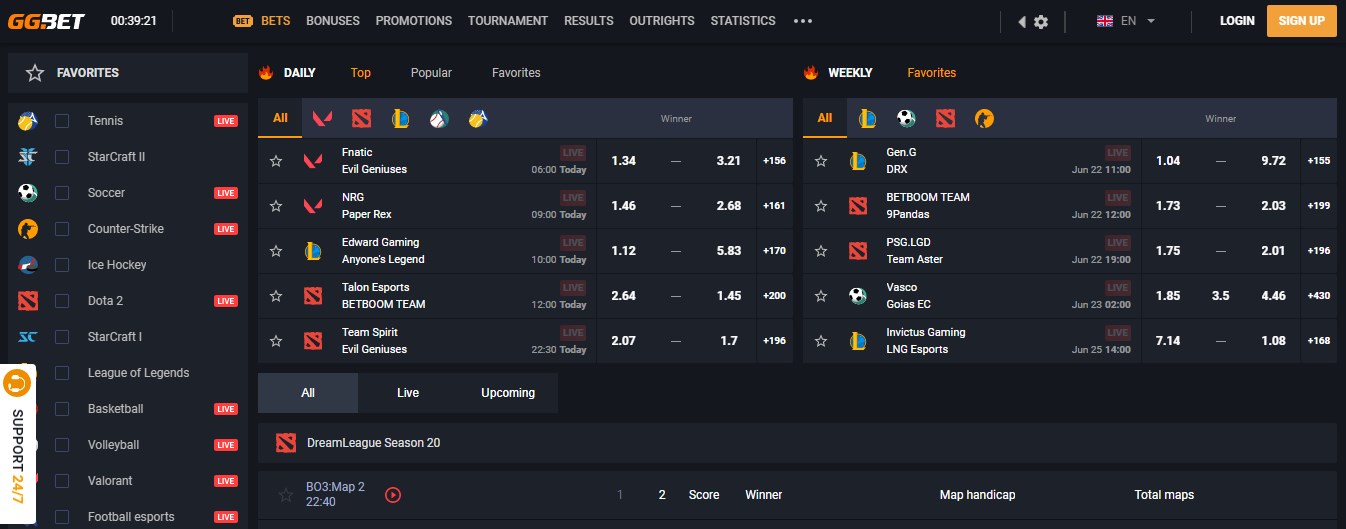Expand +156 more markets for Fnatic match
Viewport: 1346px width, 529px height.
coord(774,161)
